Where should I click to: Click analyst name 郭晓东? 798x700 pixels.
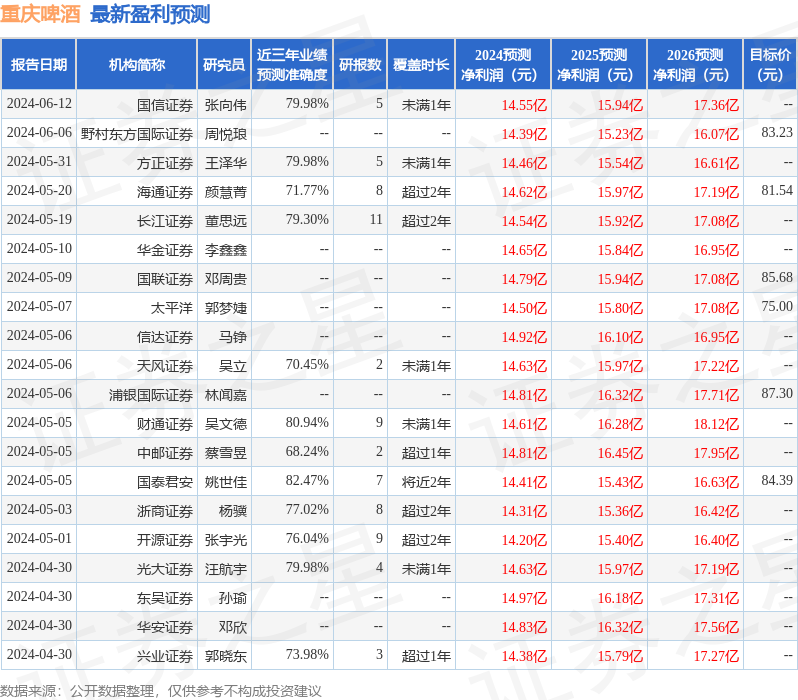(225, 657)
